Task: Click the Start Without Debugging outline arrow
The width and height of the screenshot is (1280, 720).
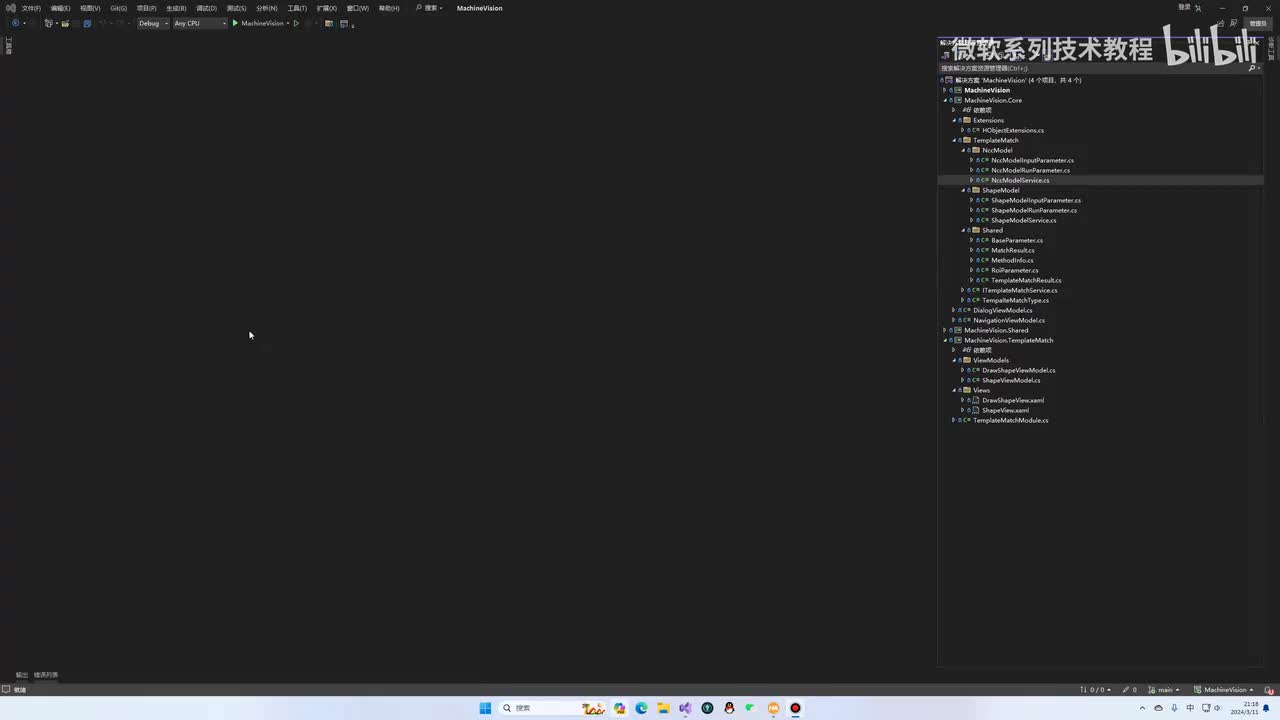Action: click(x=296, y=23)
